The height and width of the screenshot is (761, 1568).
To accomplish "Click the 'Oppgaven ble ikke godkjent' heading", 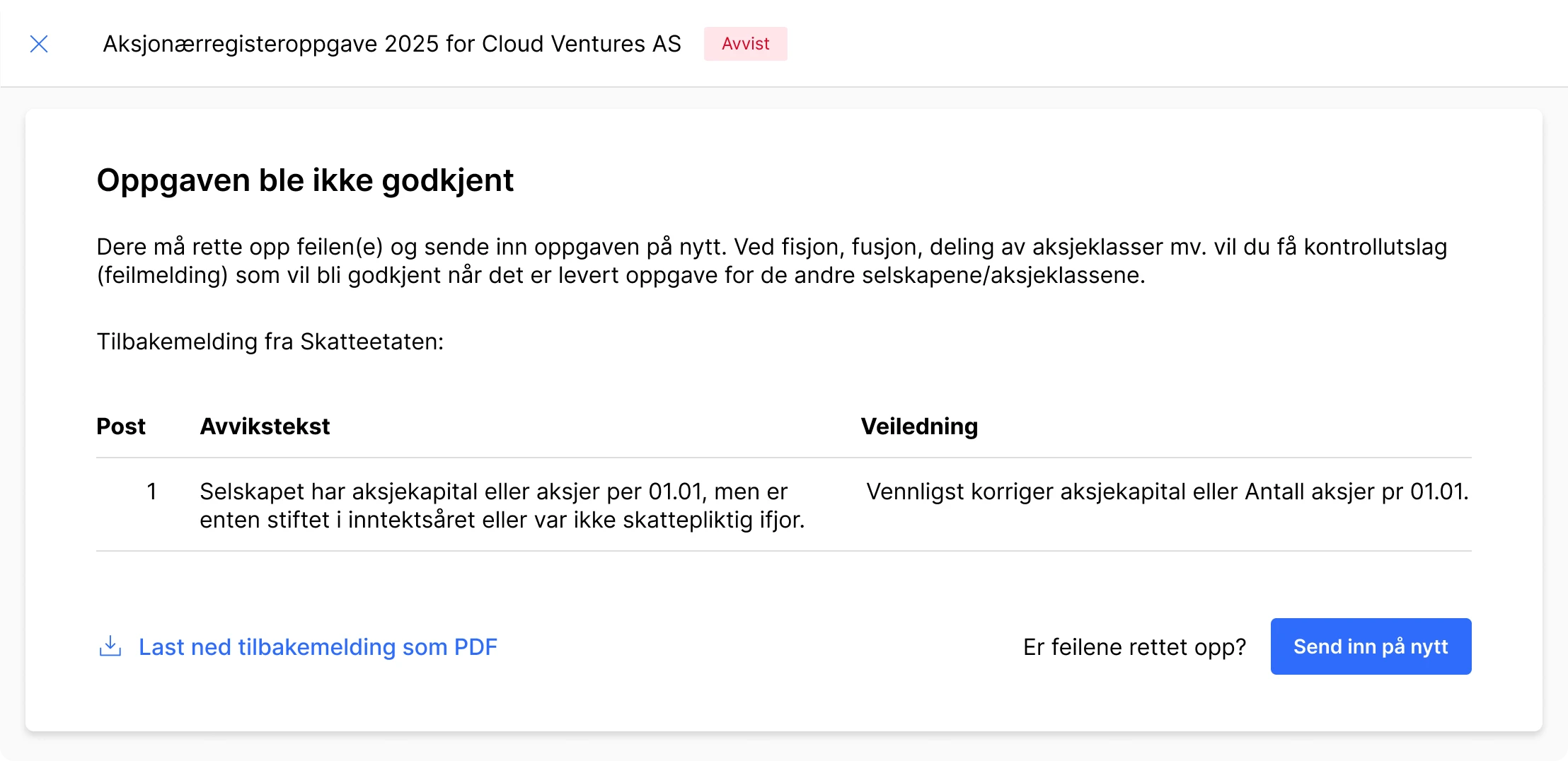I will click(x=305, y=180).
